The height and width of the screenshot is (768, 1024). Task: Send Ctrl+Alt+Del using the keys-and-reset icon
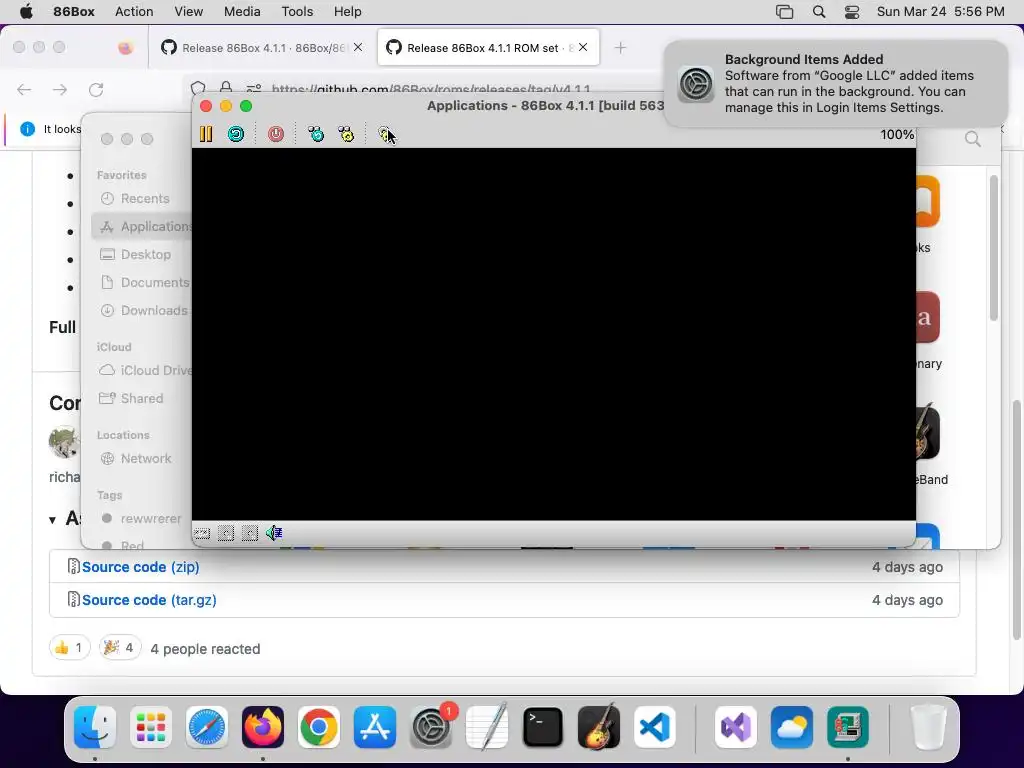tap(315, 134)
